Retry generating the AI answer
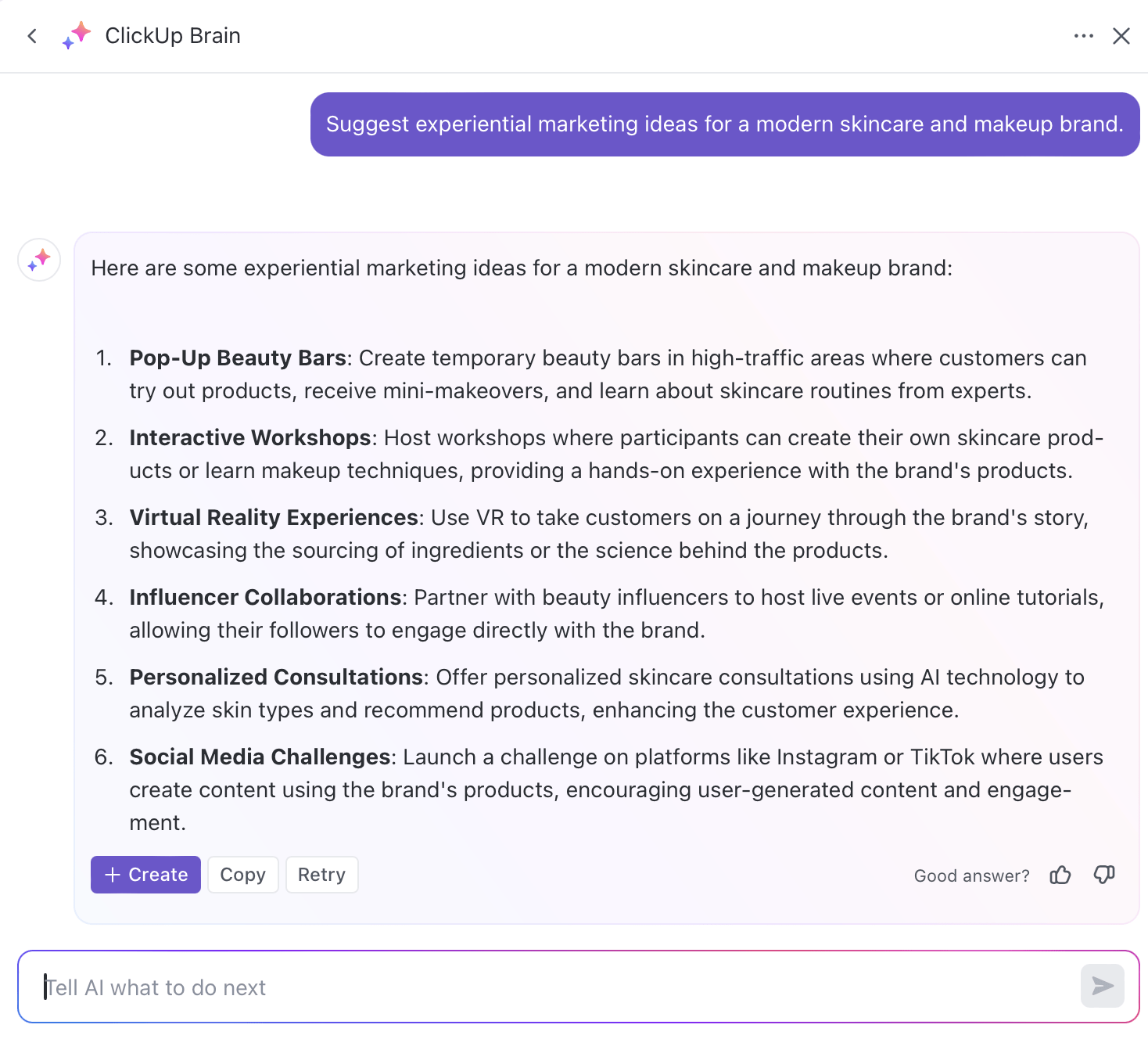This screenshot has width=1148, height=1039. [321, 875]
